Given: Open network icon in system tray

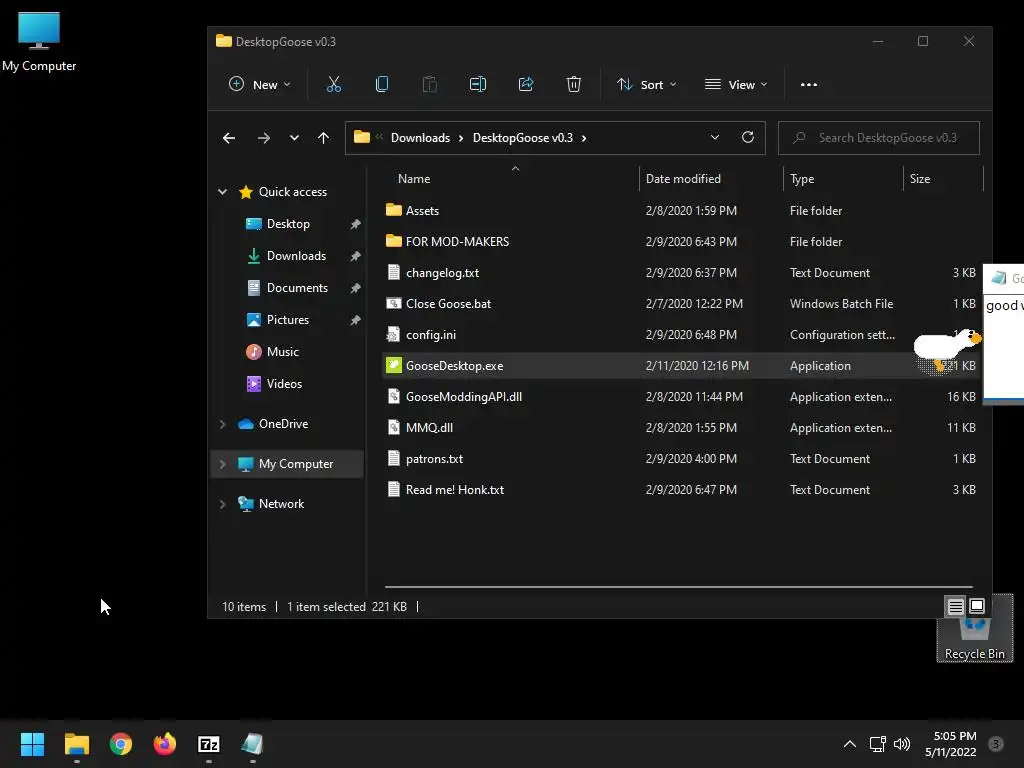Looking at the screenshot, I should pyautogui.click(x=877, y=744).
